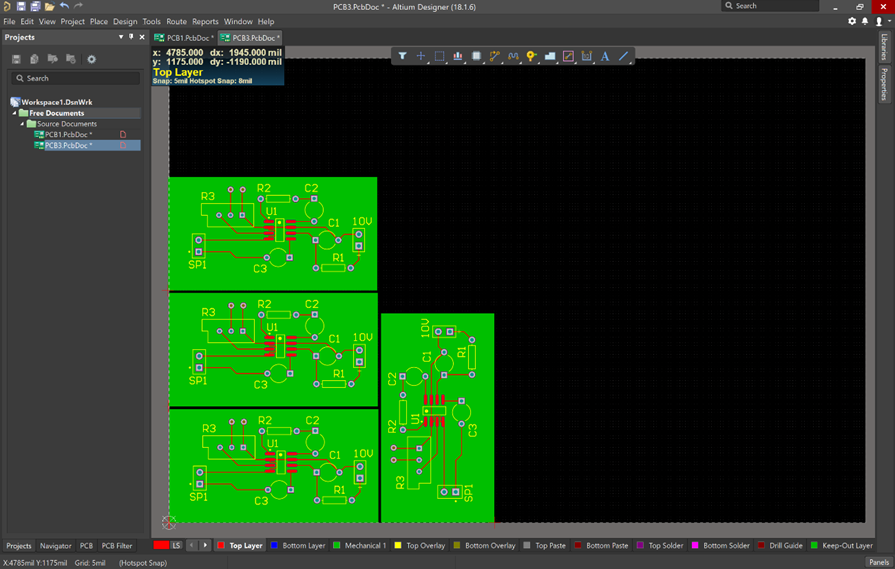895x569 pixels.
Task: Click the Projects panel open folder icon
Action: pos(53,59)
